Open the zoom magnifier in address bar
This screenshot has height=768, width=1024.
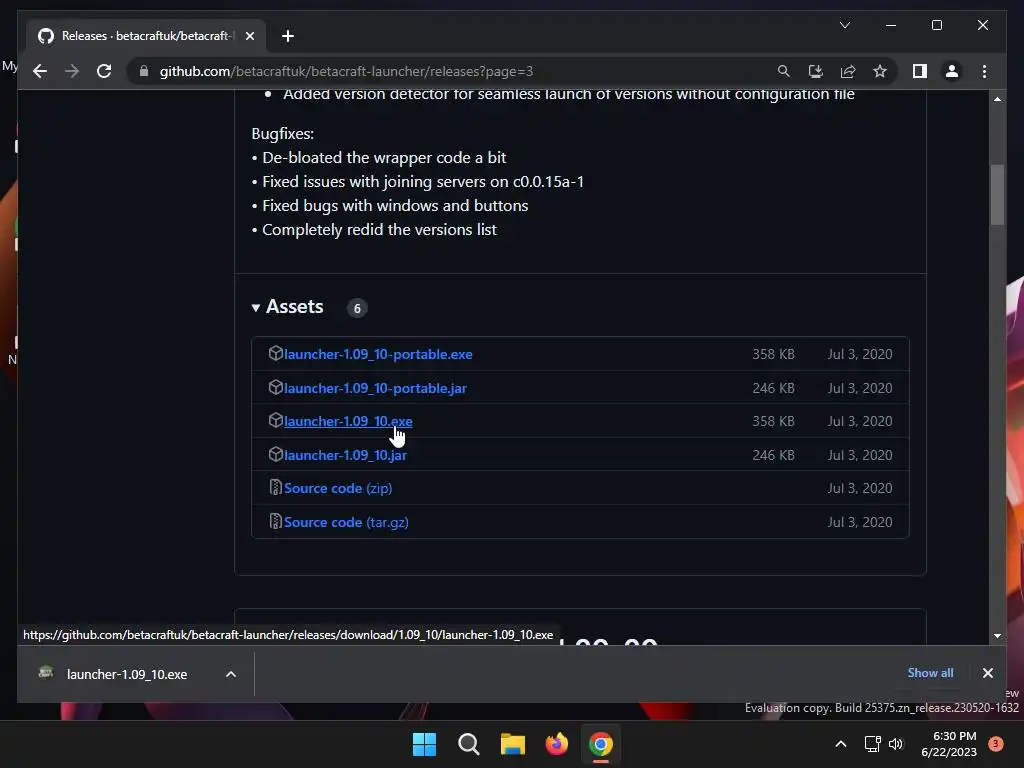[x=784, y=71]
